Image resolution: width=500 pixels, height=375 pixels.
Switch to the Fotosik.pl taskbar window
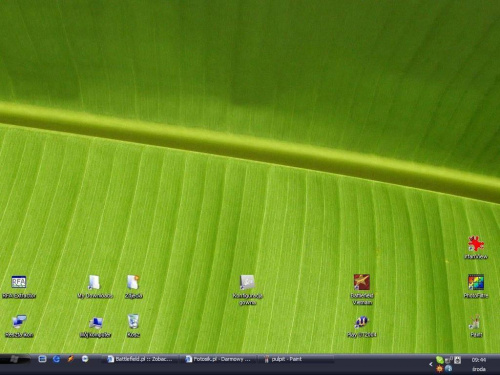click(x=219, y=359)
